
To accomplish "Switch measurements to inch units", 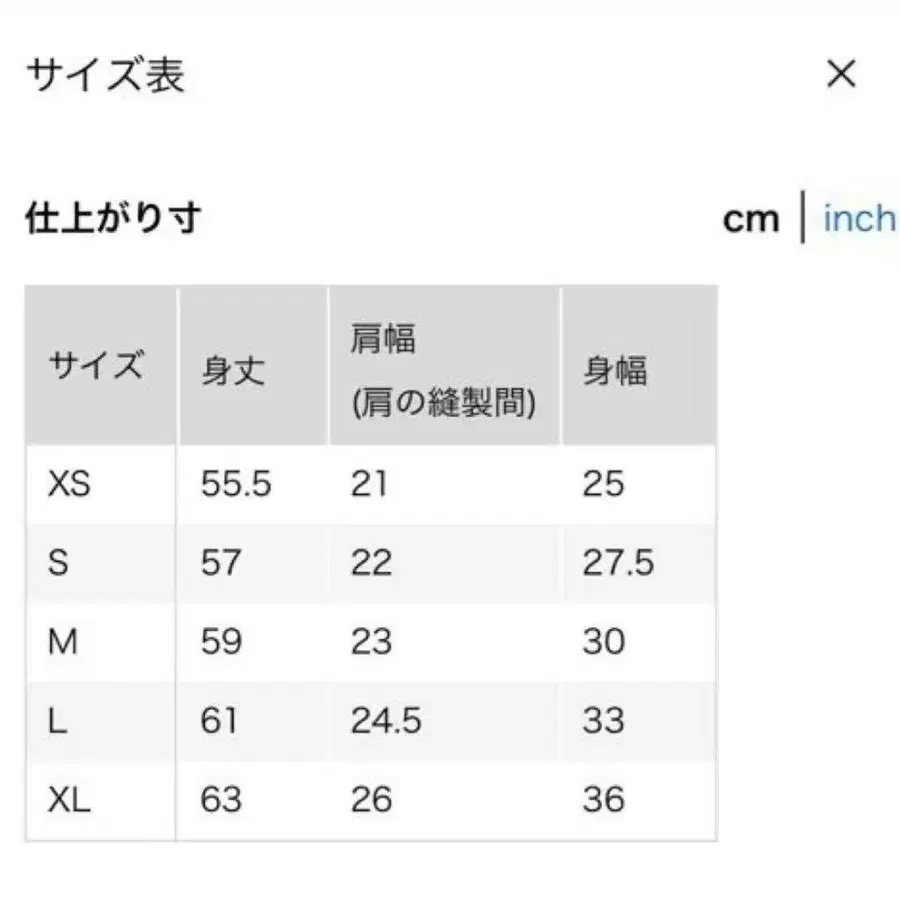I will pos(857,220).
